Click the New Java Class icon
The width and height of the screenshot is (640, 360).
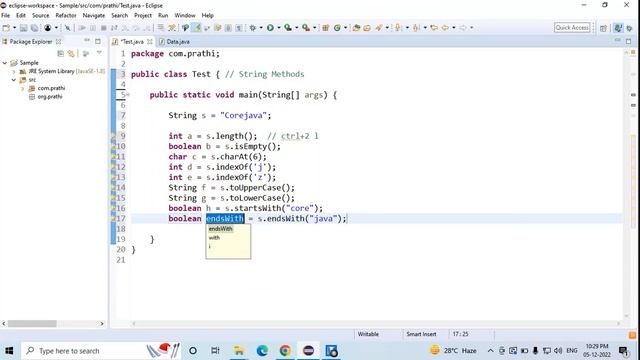coord(337,28)
